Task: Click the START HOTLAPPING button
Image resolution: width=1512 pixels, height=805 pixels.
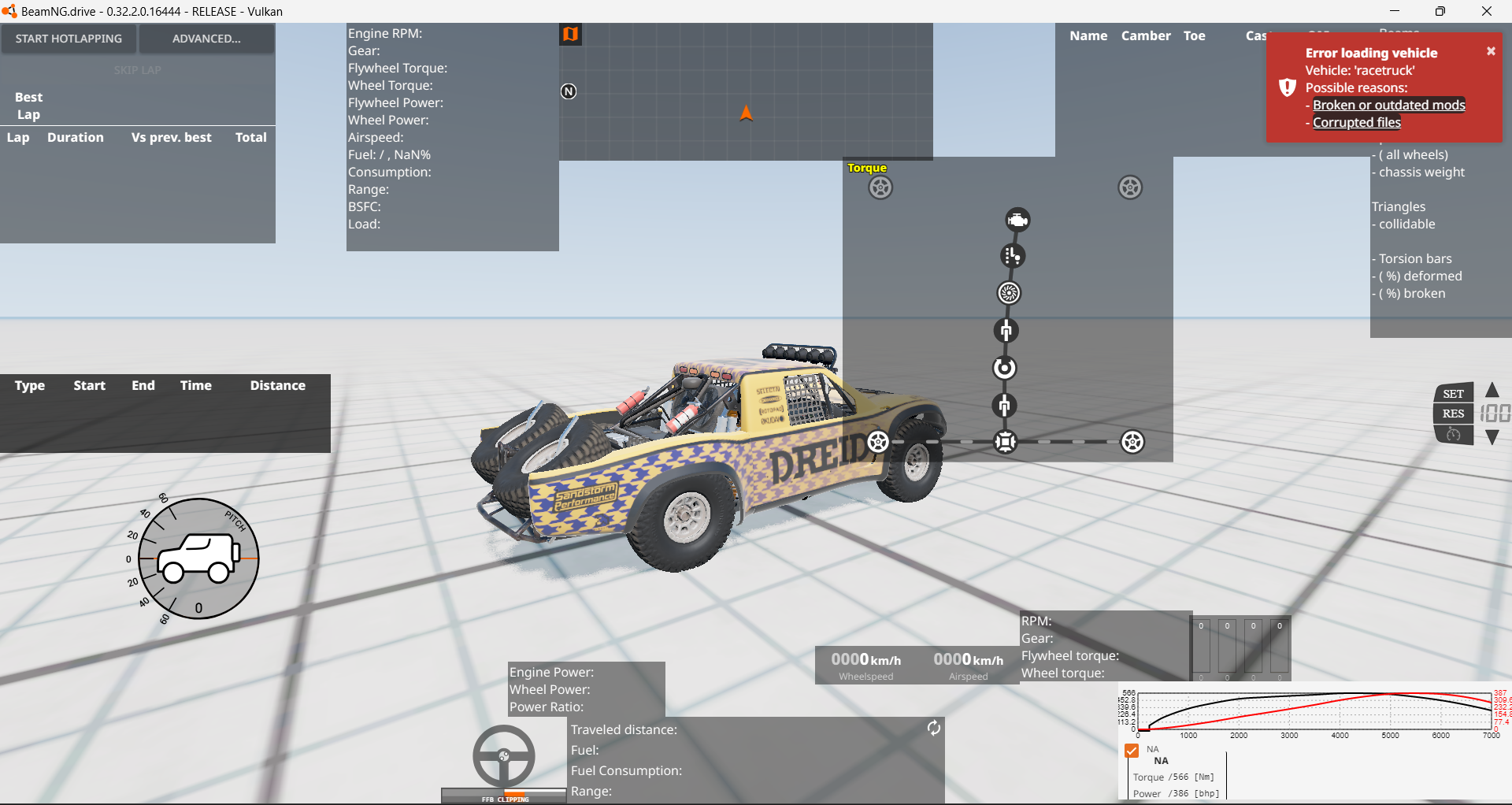Action: click(x=69, y=39)
